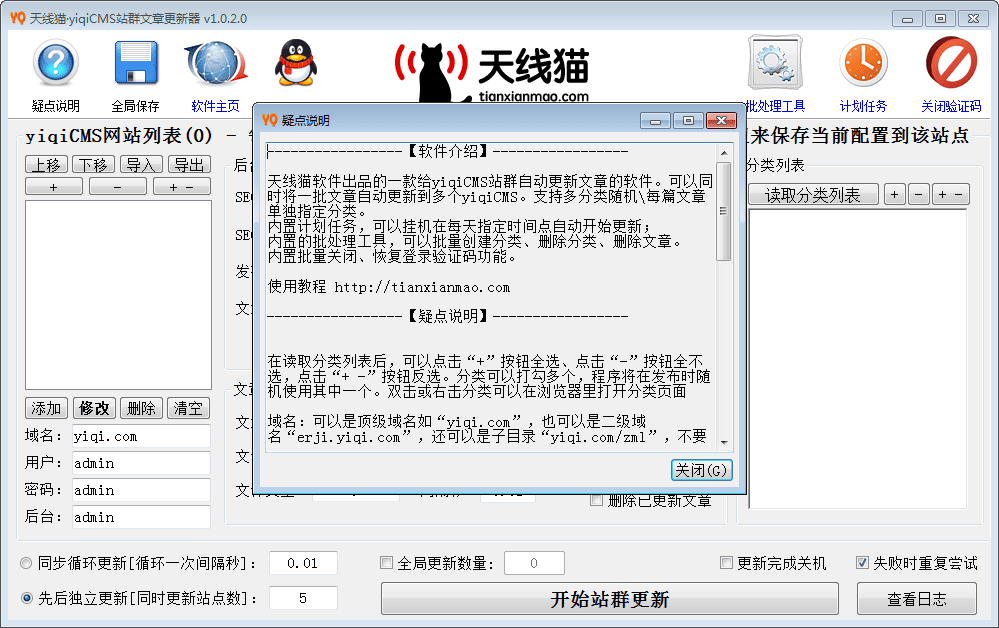Uncheck 失败时重复尝试 checkbox
999x628 pixels.
[862, 562]
